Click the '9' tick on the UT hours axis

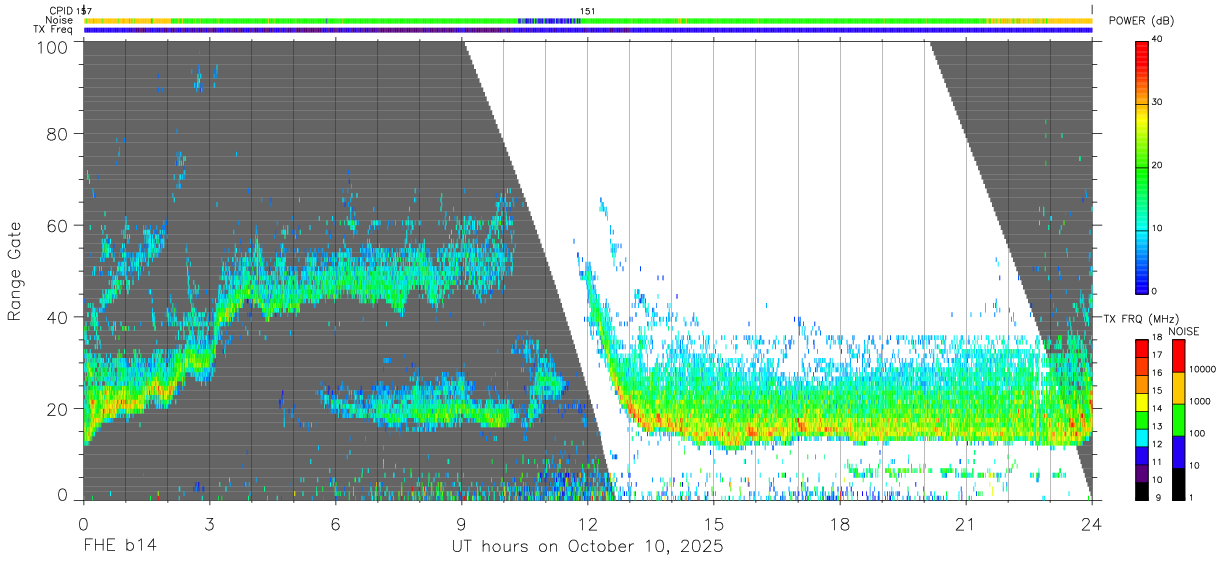(x=461, y=524)
